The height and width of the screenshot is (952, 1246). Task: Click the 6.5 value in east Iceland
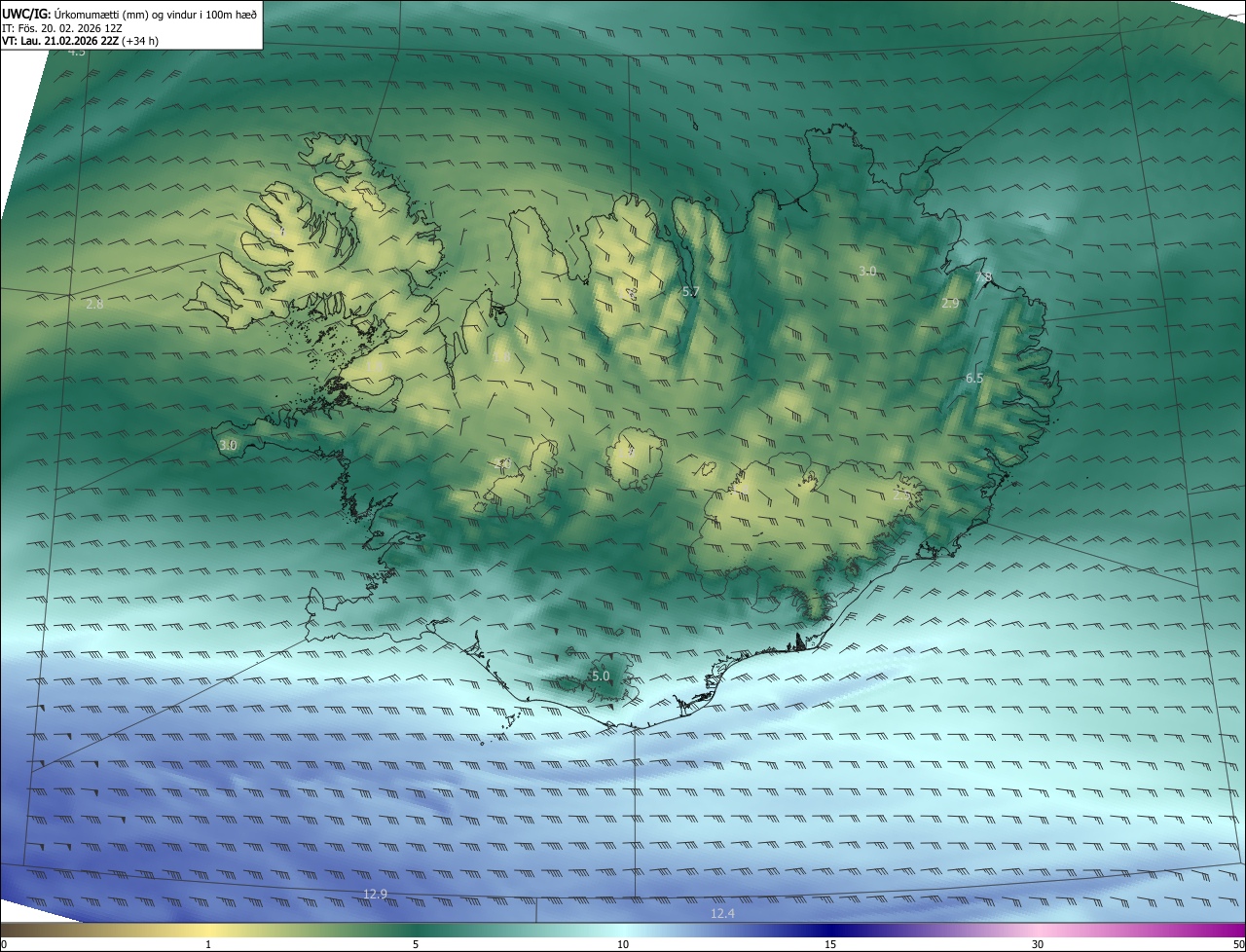coord(974,378)
